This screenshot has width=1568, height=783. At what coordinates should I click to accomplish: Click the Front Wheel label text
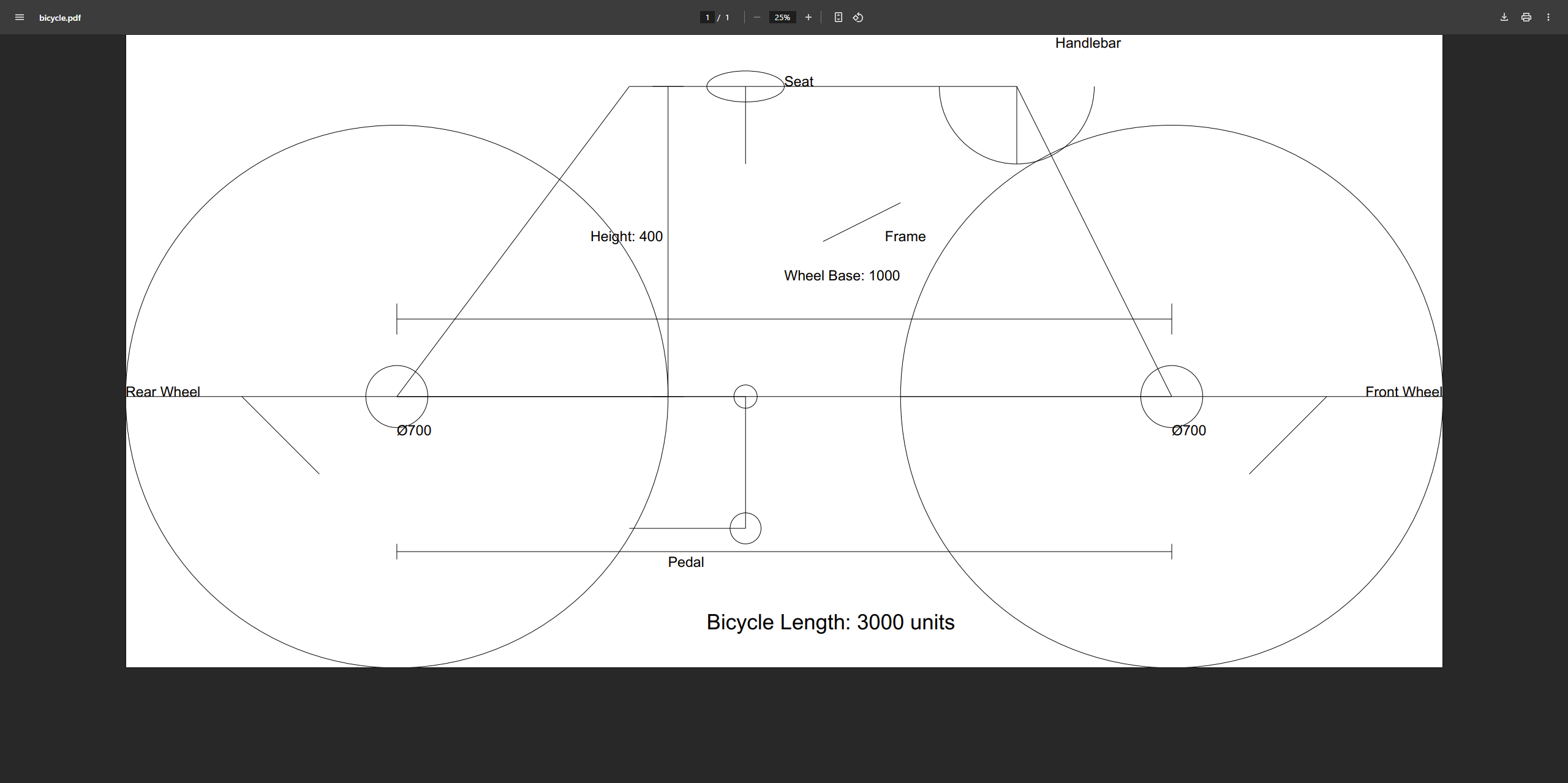(x=1403, y=392)
